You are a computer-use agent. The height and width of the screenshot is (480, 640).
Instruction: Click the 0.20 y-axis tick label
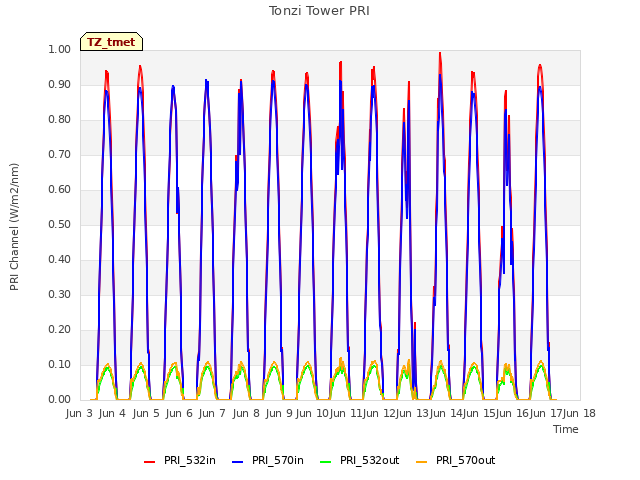[x=60, y=329]
